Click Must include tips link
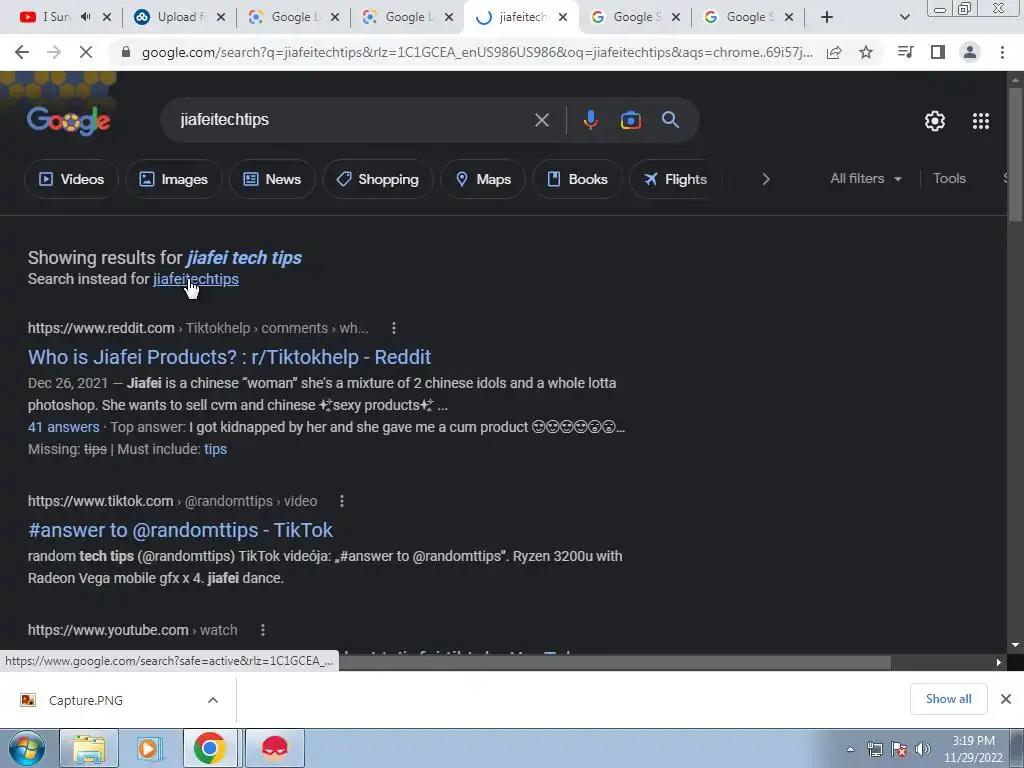The width and height of the screenshot is (1024, 768). click(x=216, y=449)
